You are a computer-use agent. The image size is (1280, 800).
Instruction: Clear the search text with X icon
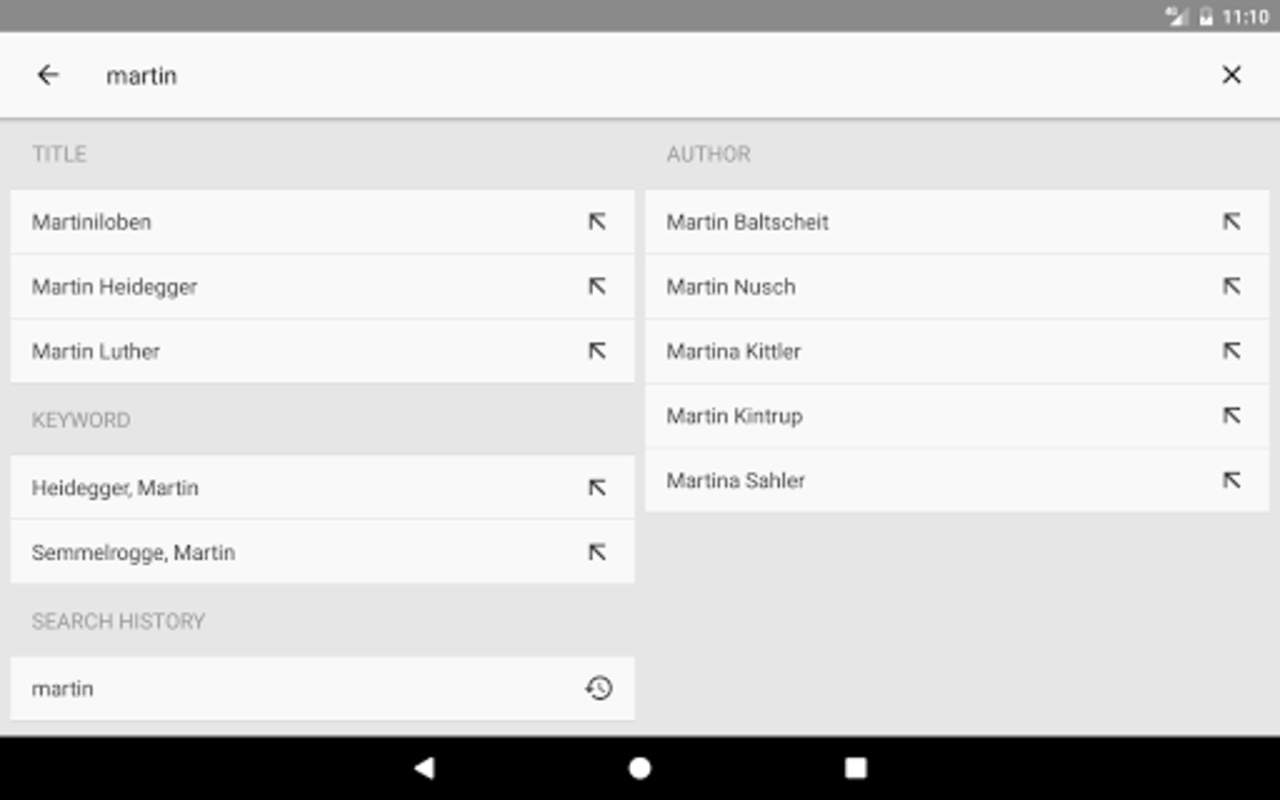[1231, 75]
